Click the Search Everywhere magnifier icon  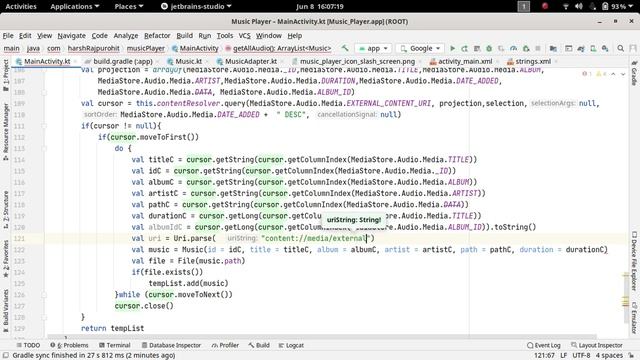click(x=620, y=48)
